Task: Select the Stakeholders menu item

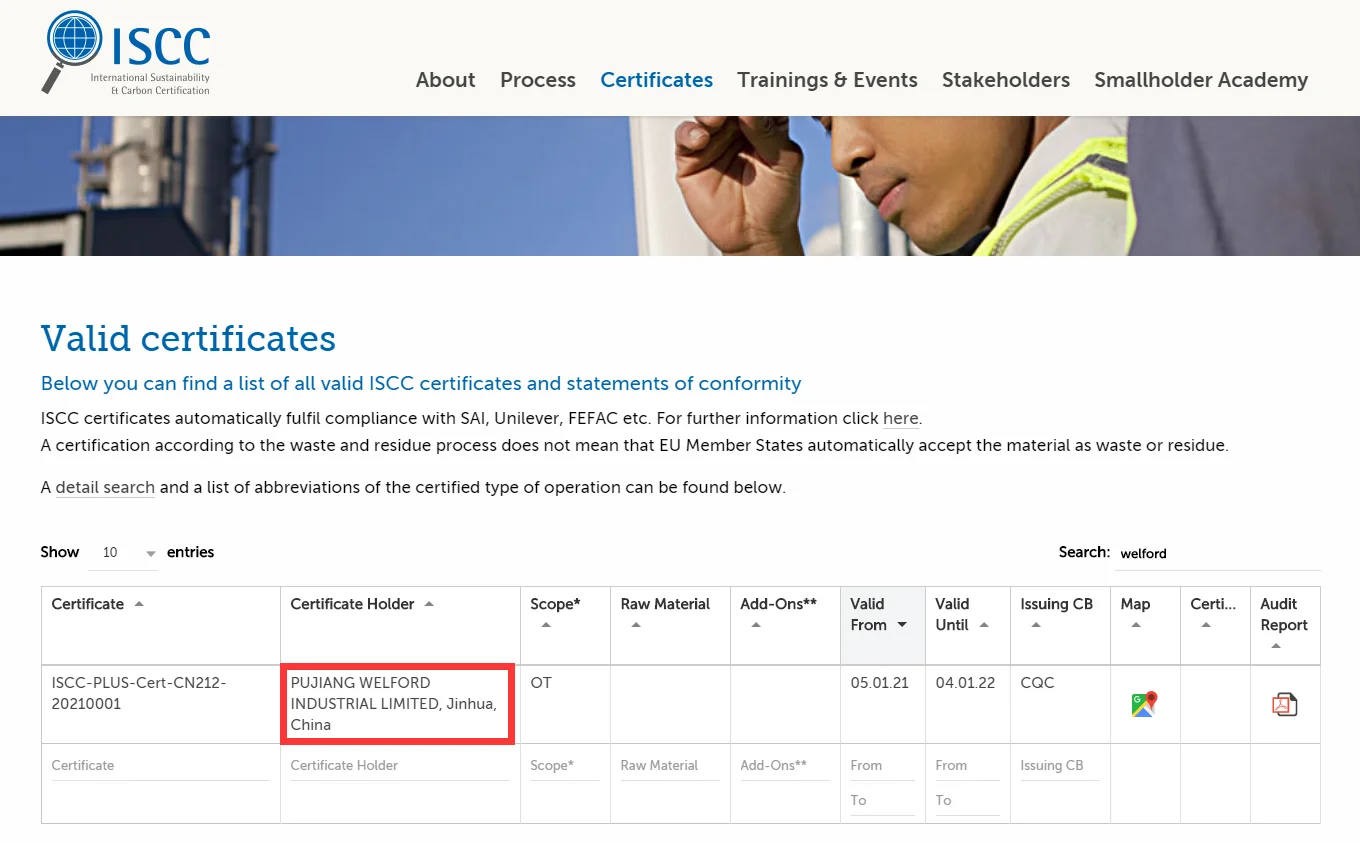Action: pyautogui.click(x=1005, y=80)
